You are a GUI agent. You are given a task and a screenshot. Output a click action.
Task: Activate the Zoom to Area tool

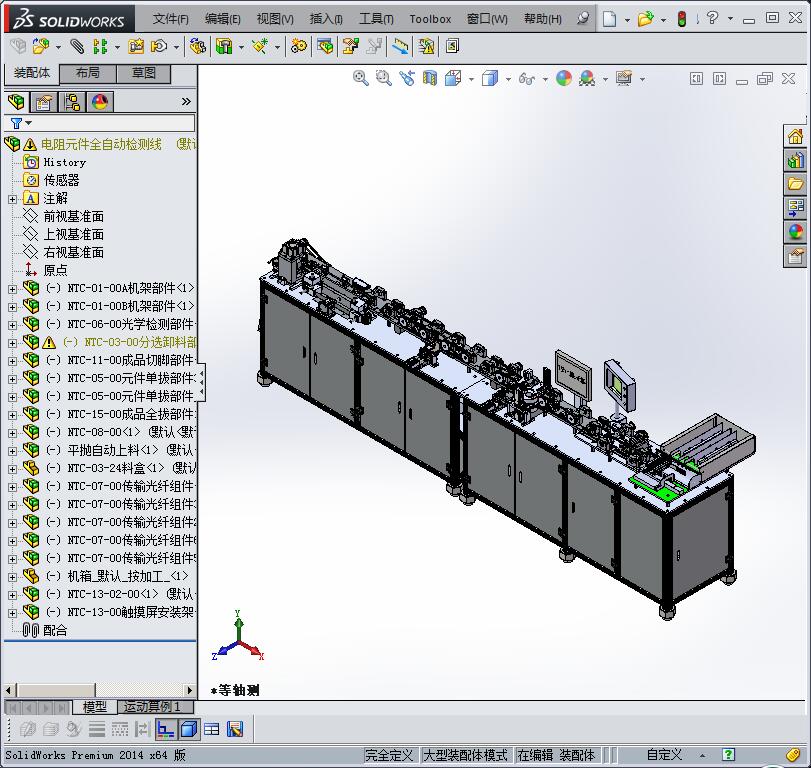[382, 78]
